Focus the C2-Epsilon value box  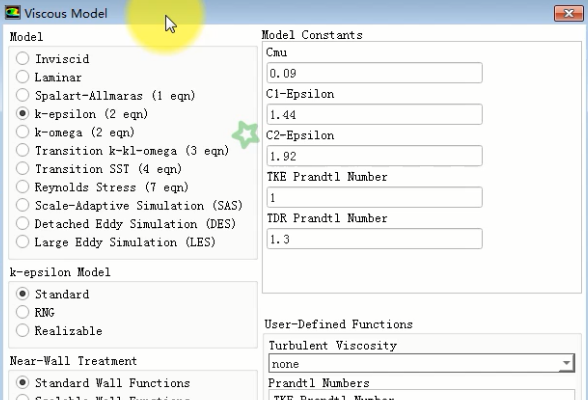(x=374, y=156)
